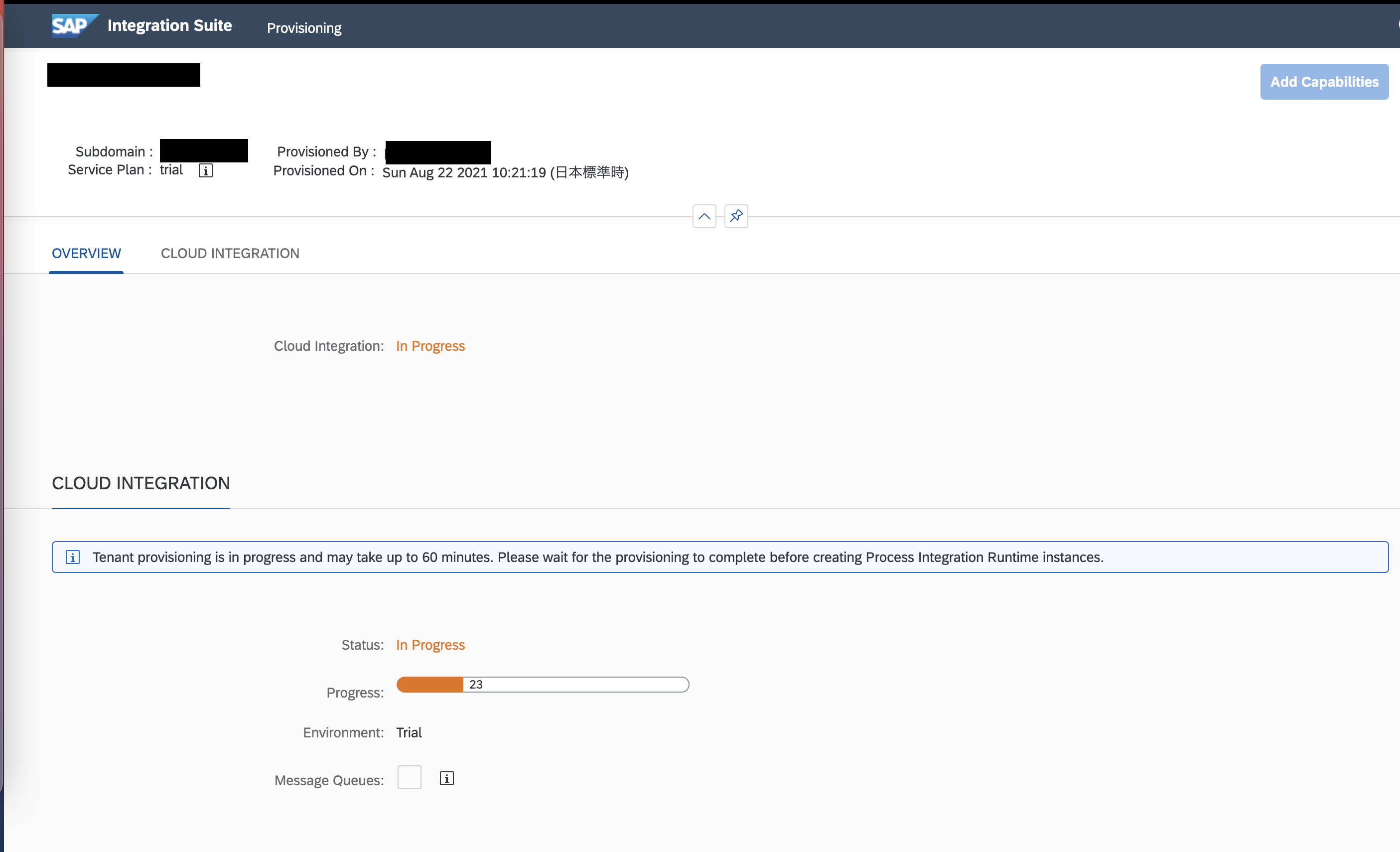The image size is (1400, 852).
Task: Click the Add Capabilities button
Action: pos(1324,82)
